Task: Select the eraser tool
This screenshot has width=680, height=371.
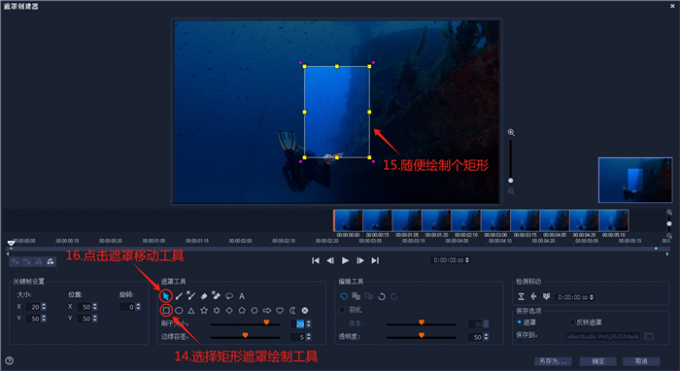Action: (204, 296)
